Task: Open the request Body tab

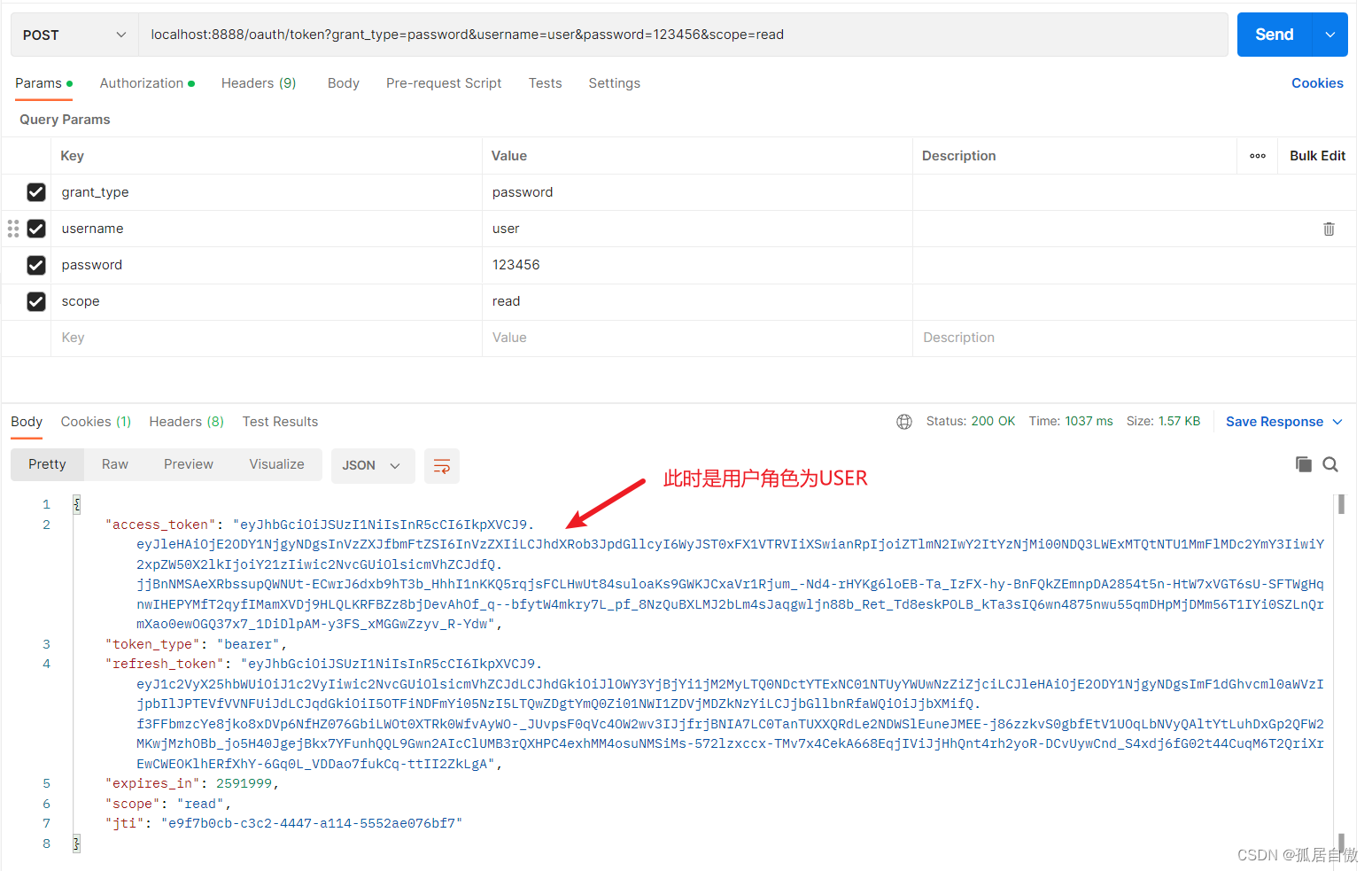Action: (344, 83)
